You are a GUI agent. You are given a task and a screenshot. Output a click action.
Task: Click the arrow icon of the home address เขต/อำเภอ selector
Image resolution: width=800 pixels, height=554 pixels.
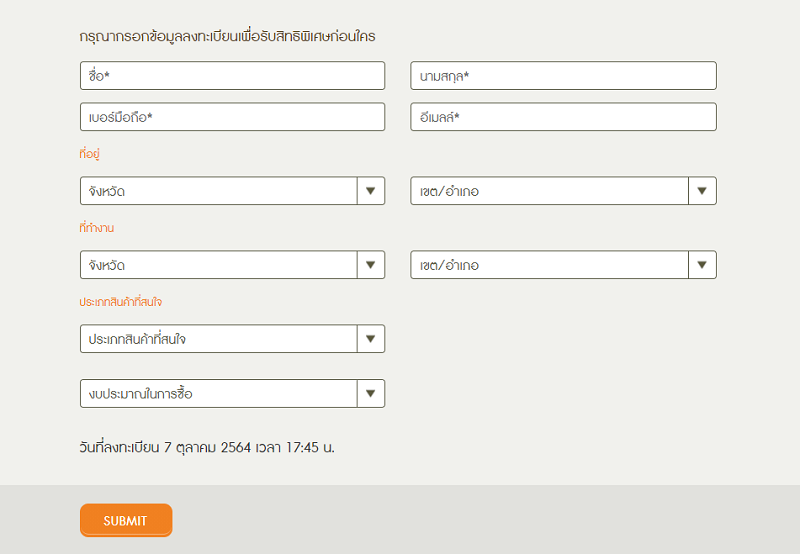tap(702, 191)
